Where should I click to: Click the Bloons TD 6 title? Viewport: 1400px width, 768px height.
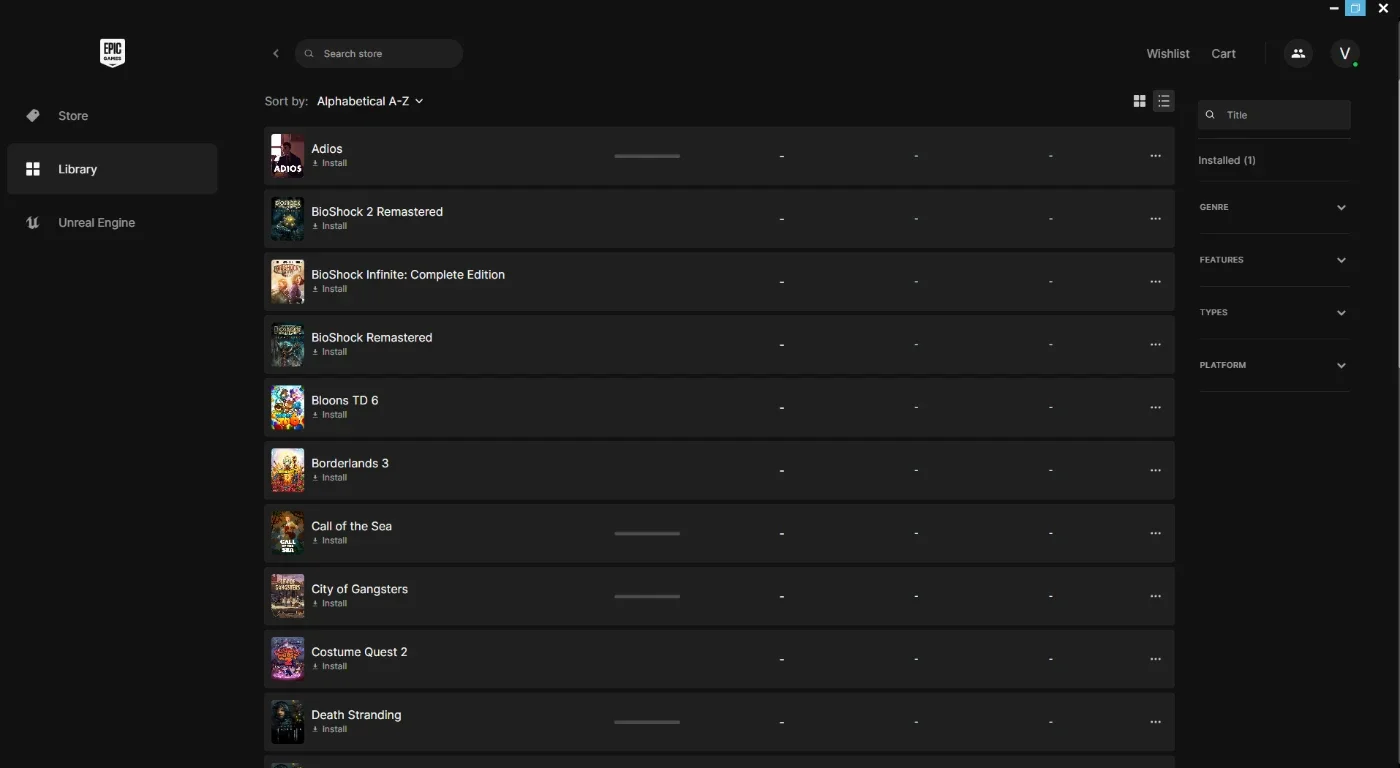[345, 400]
